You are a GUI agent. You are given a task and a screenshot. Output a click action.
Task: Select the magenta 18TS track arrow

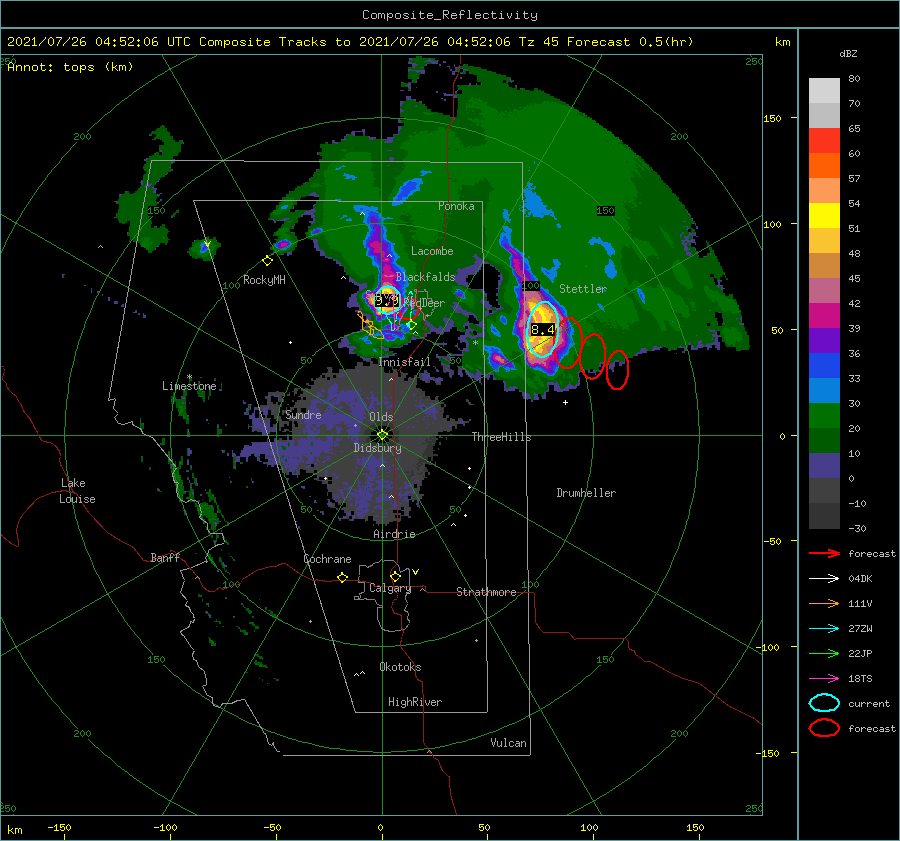pos(824,679)
